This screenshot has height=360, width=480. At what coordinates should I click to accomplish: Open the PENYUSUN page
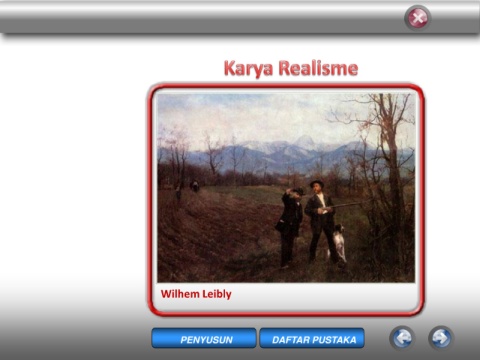tap(204, 338)
